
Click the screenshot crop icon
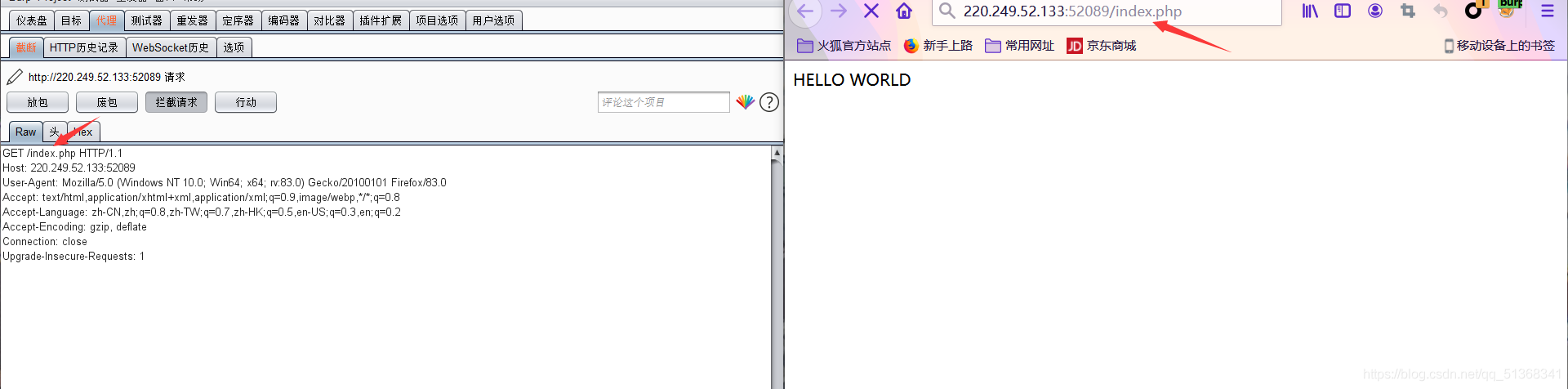[1408, 11]
